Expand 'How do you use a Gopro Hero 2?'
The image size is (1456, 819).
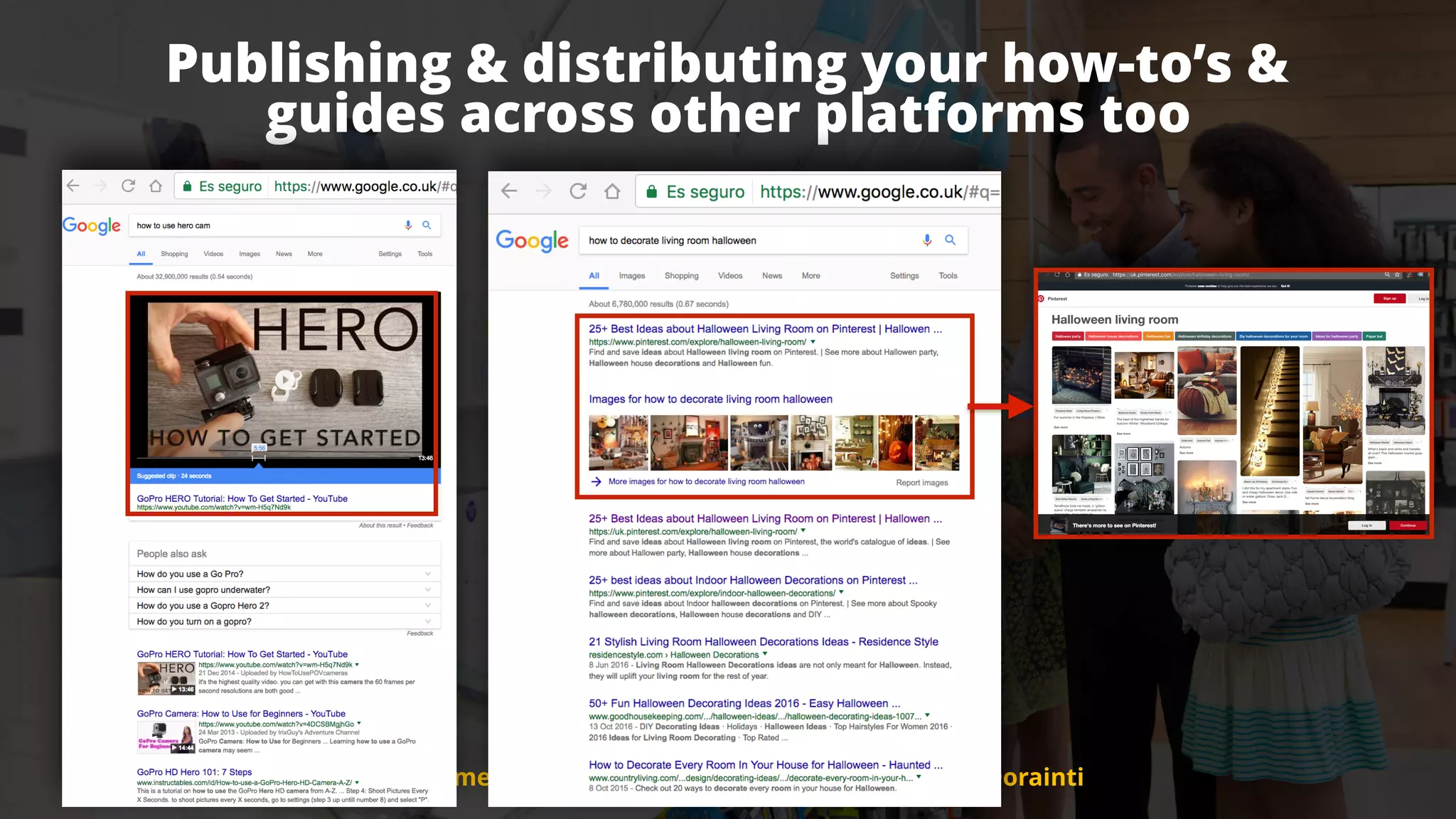point(284,606)
